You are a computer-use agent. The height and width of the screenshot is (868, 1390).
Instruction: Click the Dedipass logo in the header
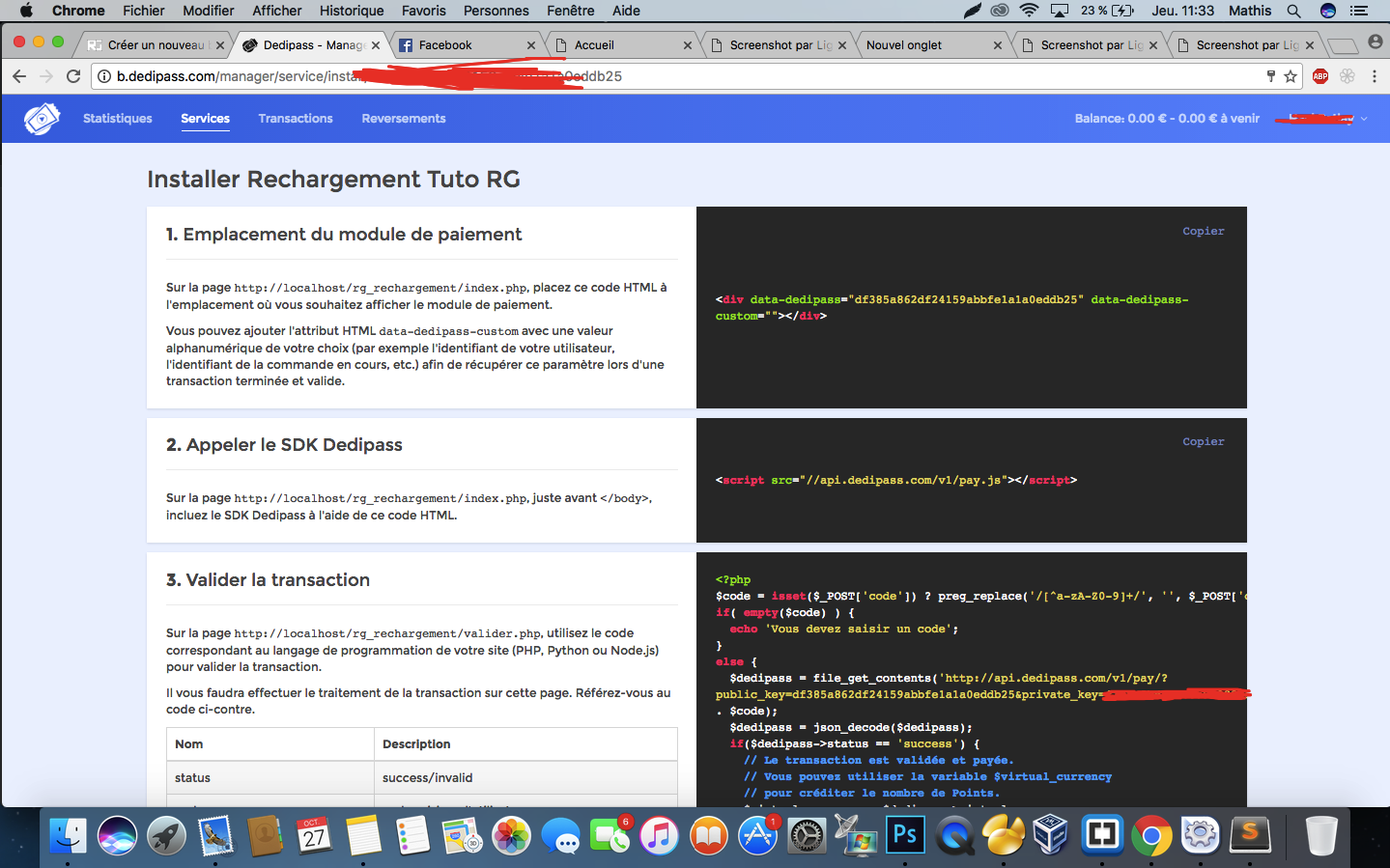coord(42,119)
